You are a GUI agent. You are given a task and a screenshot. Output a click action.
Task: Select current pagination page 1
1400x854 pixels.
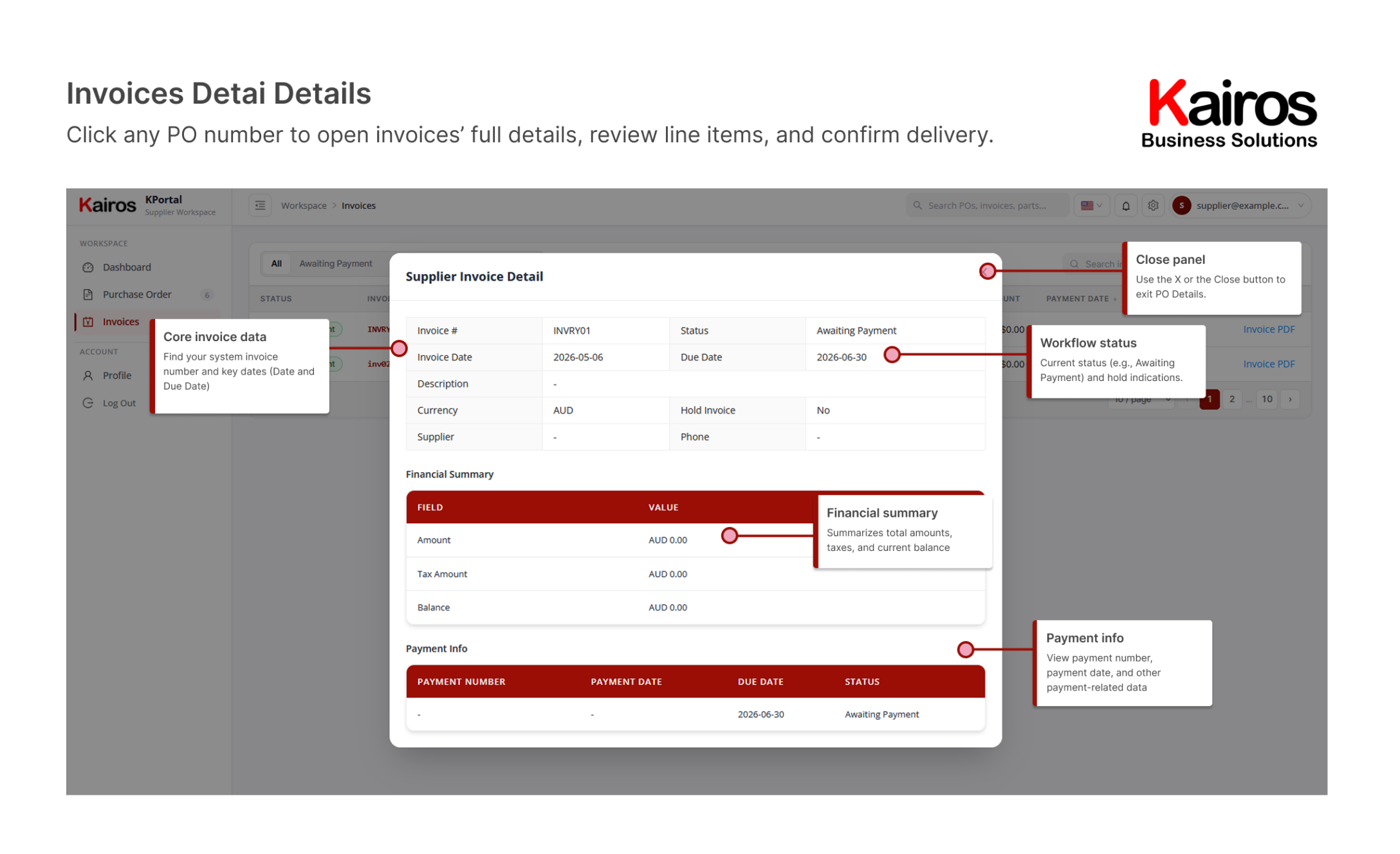[x=1210, y=399]
